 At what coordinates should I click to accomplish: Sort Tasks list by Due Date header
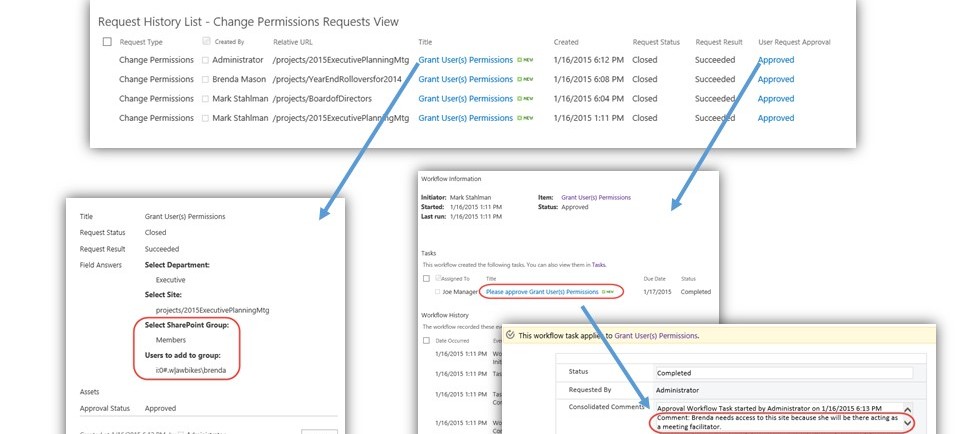(654, 279)
